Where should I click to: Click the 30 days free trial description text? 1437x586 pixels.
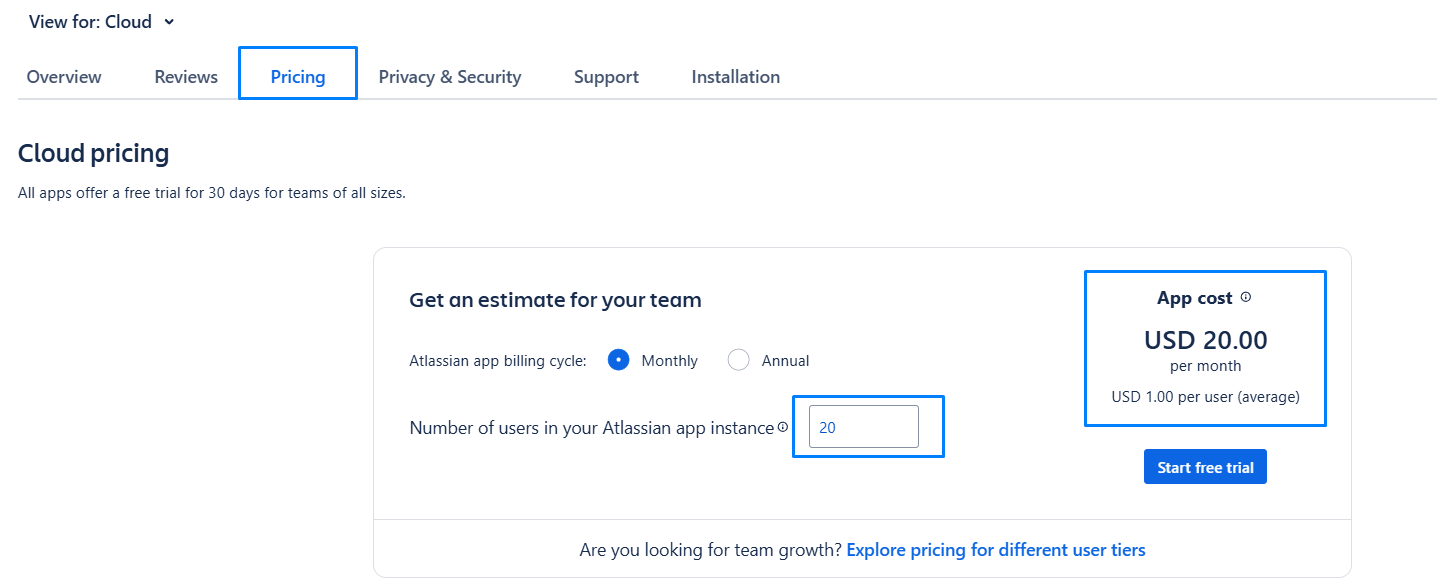(212, 193)
